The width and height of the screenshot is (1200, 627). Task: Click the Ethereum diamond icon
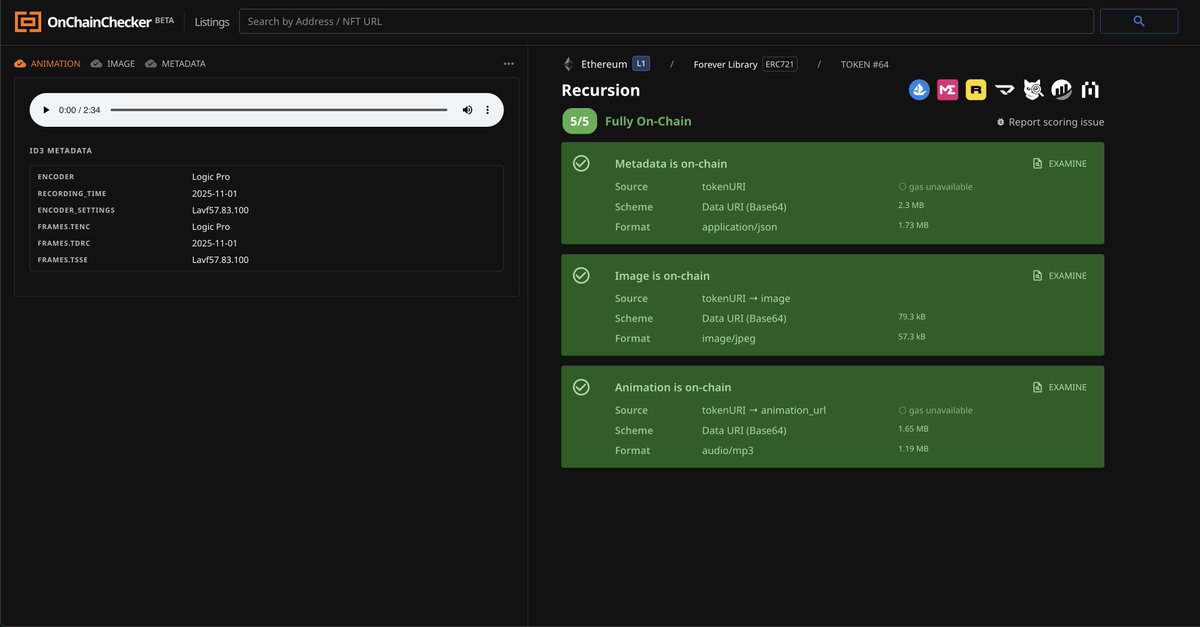569,64
